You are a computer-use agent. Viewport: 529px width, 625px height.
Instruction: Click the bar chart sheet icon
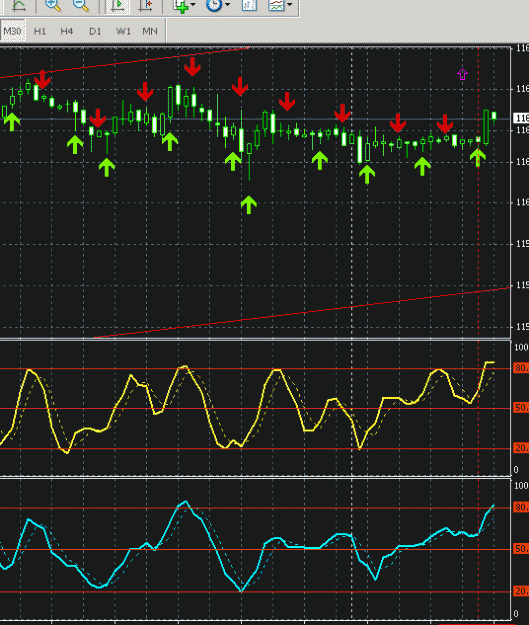click(250, 6)
